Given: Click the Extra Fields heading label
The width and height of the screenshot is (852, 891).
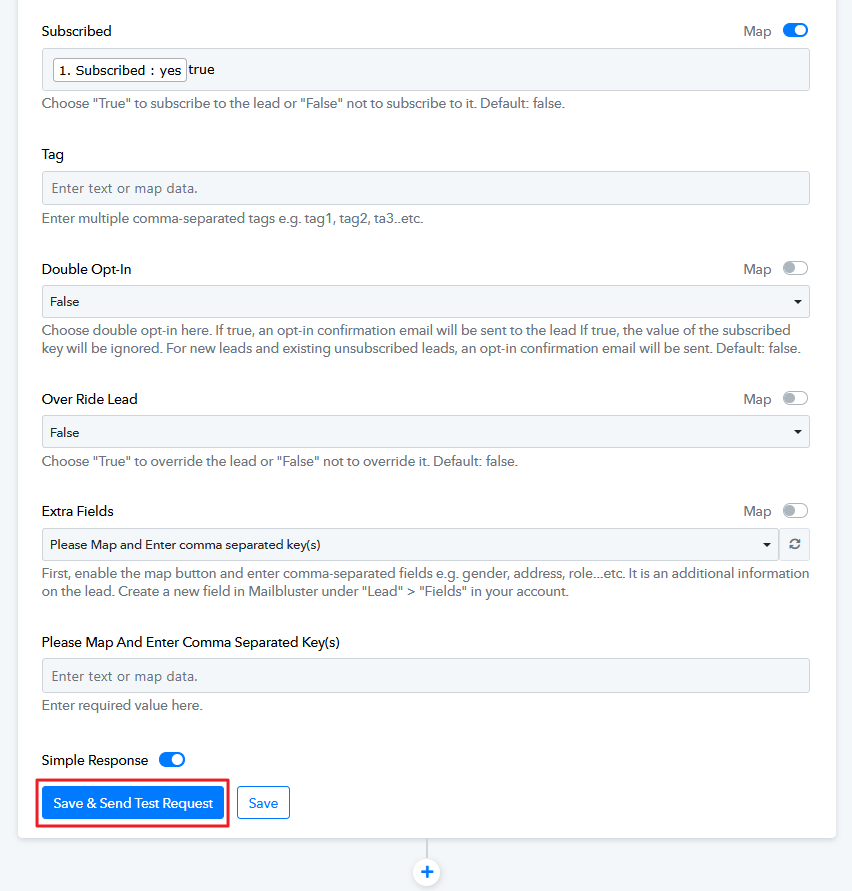Looking at the screenshot, I should click(x=78, y=511).
